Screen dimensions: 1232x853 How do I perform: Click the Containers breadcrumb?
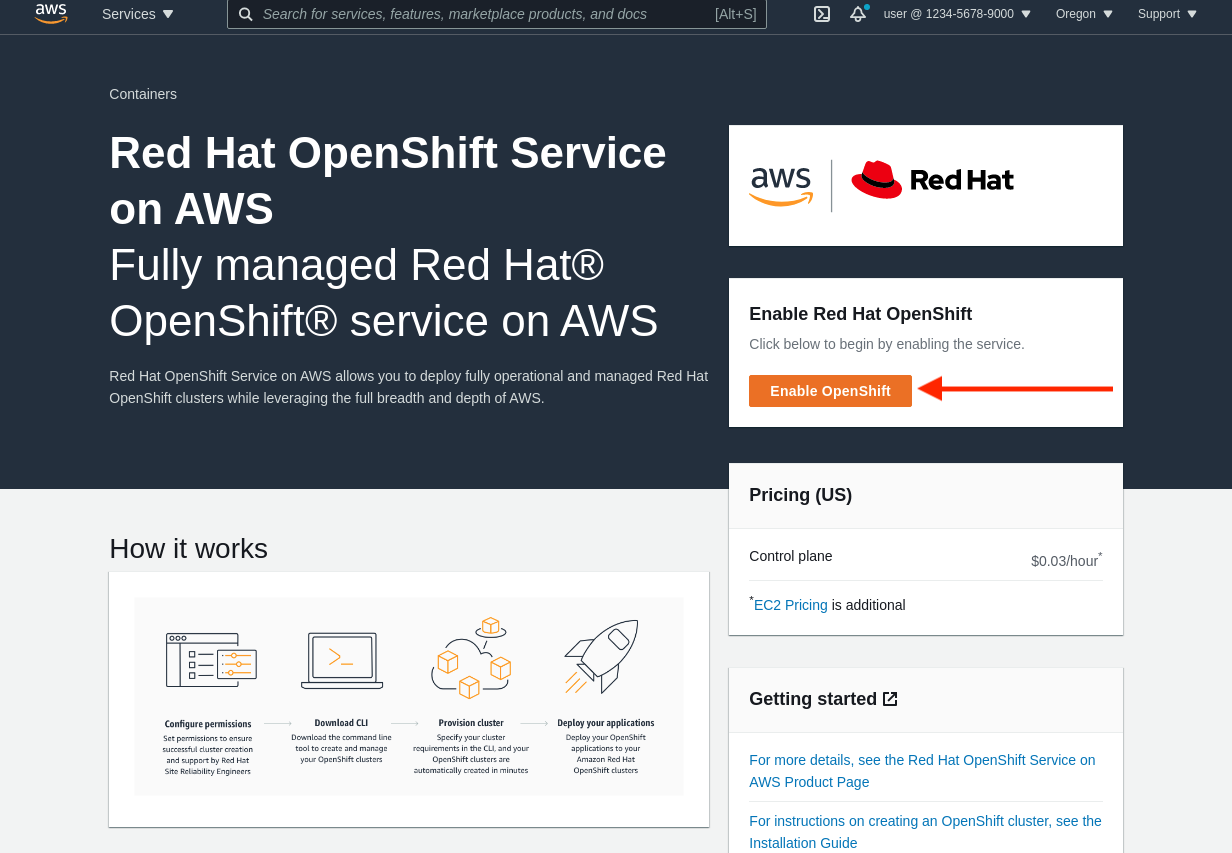tap(142, 94)
